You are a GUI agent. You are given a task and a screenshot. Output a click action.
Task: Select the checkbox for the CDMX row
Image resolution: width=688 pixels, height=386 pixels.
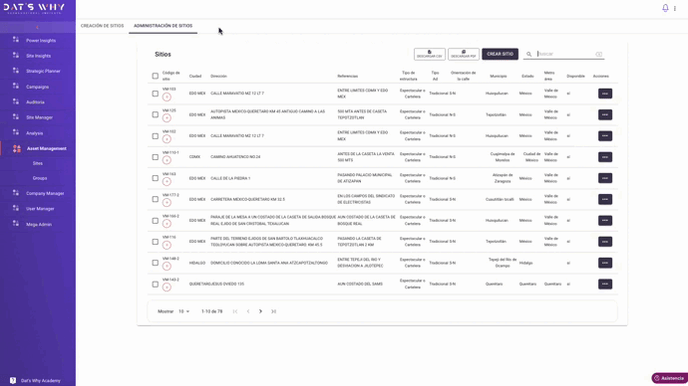(x=155, y=157)
